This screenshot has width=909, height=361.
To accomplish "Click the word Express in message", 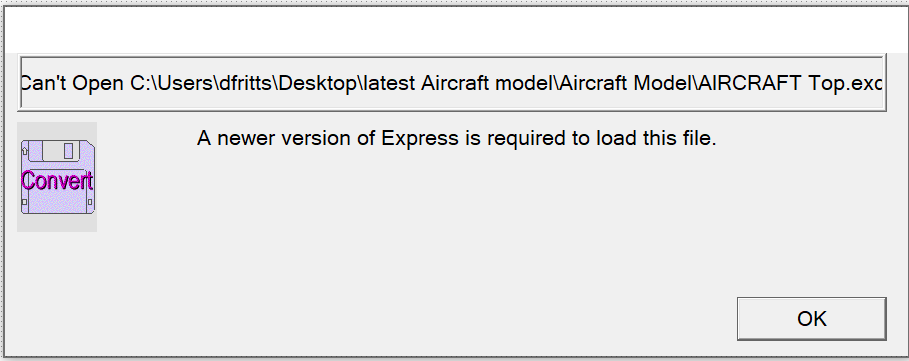I will [419, 138].
